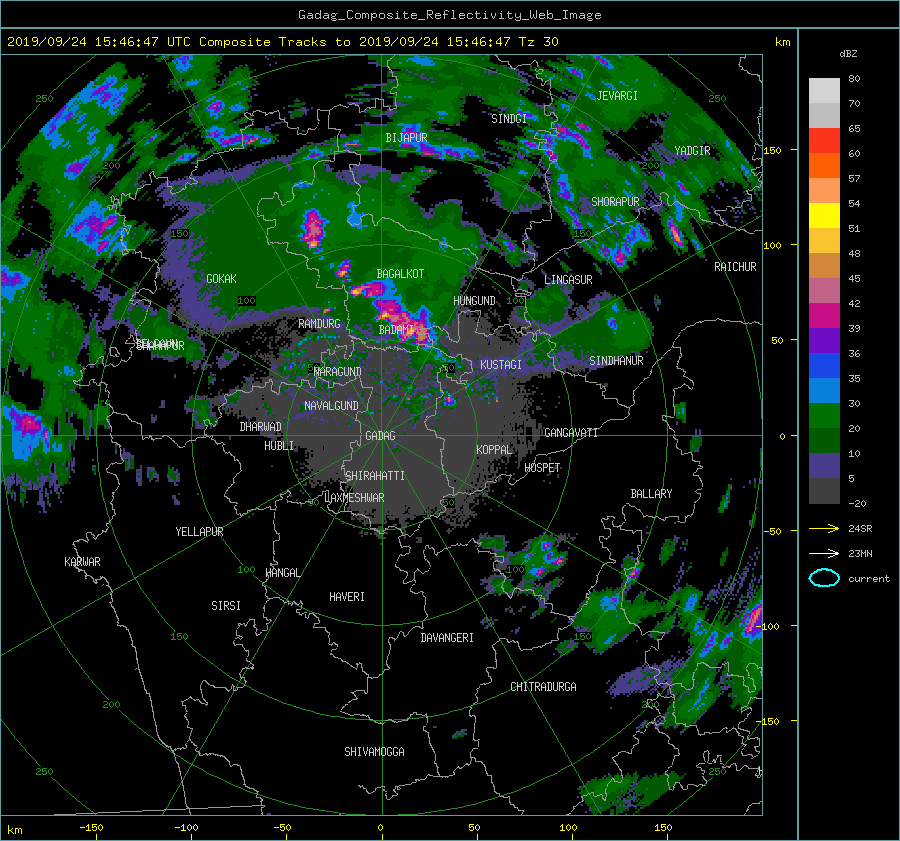The image size is (900, 841).
Task: Pick the purple 36-39 dBZ swatch
Action: point(824,341)
